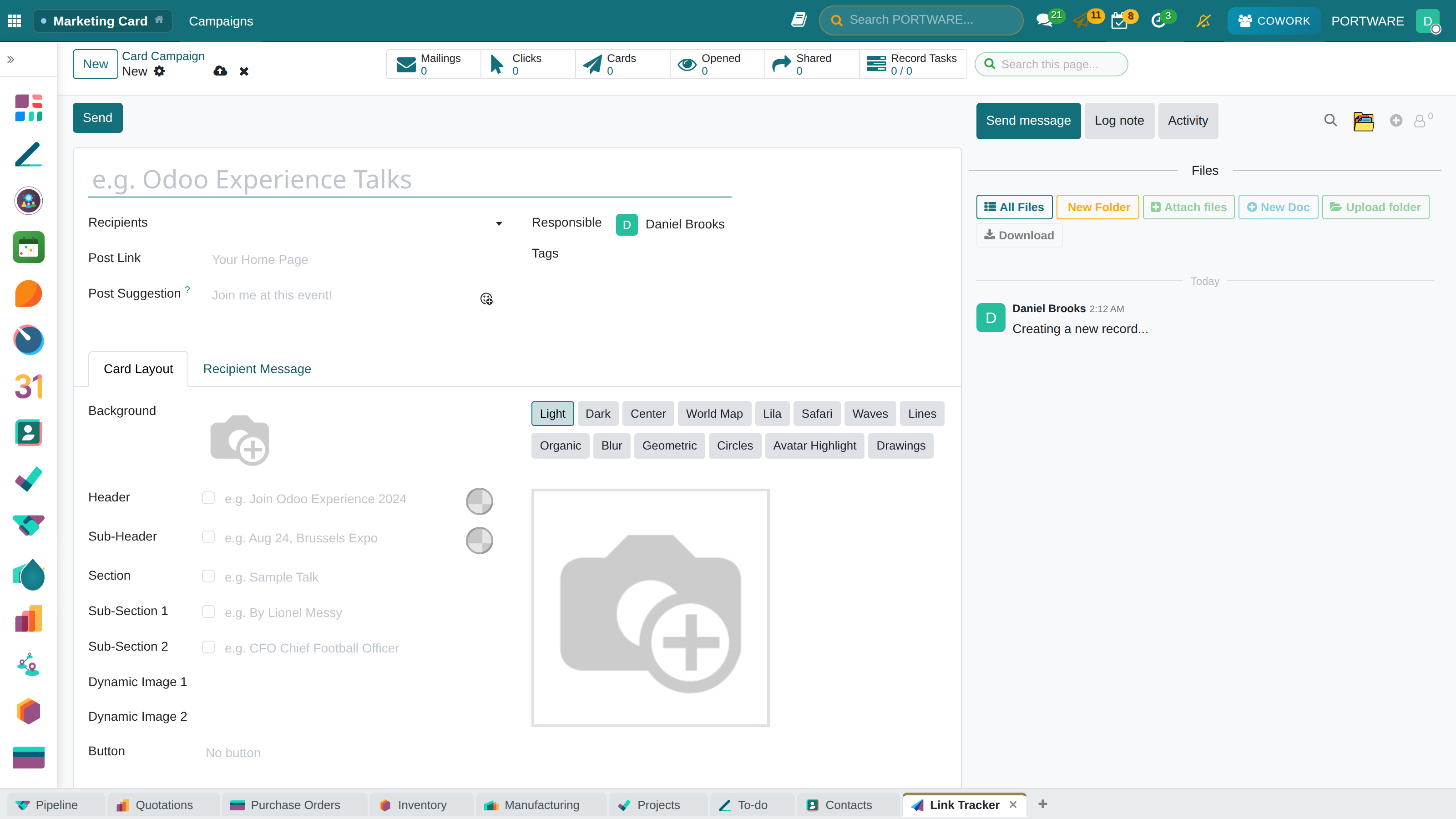Open the files folder icon in chatter
Screen dimensions: 1456x819
tap(1364, 121)
